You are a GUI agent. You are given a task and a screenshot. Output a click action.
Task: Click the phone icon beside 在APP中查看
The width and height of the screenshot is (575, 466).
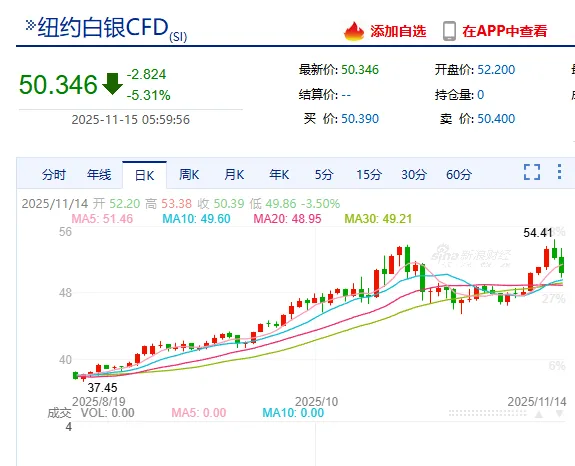pos(449,31)
